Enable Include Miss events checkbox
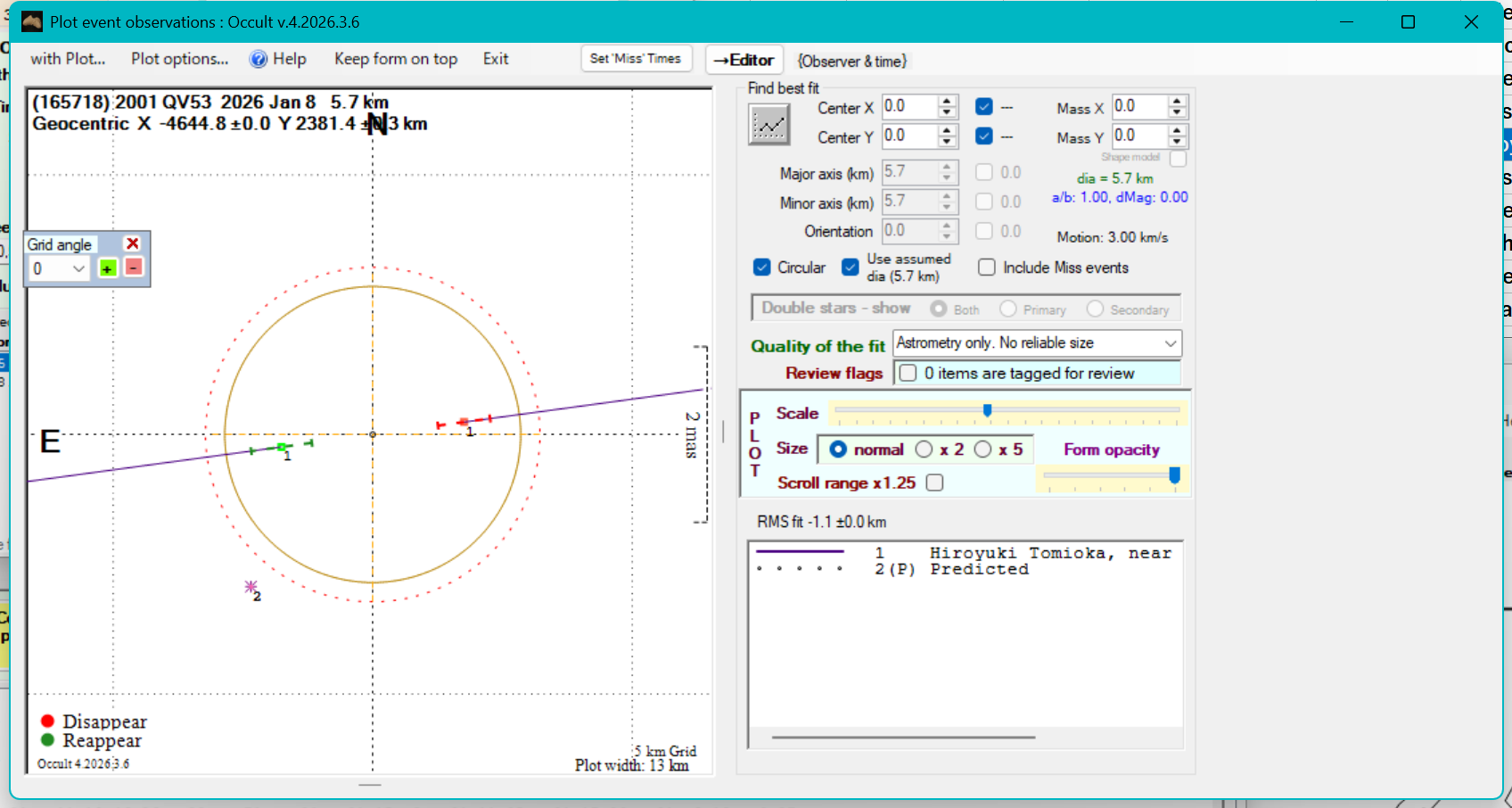This screenshot has width=1512, height=808. click(x=987, y=268)
